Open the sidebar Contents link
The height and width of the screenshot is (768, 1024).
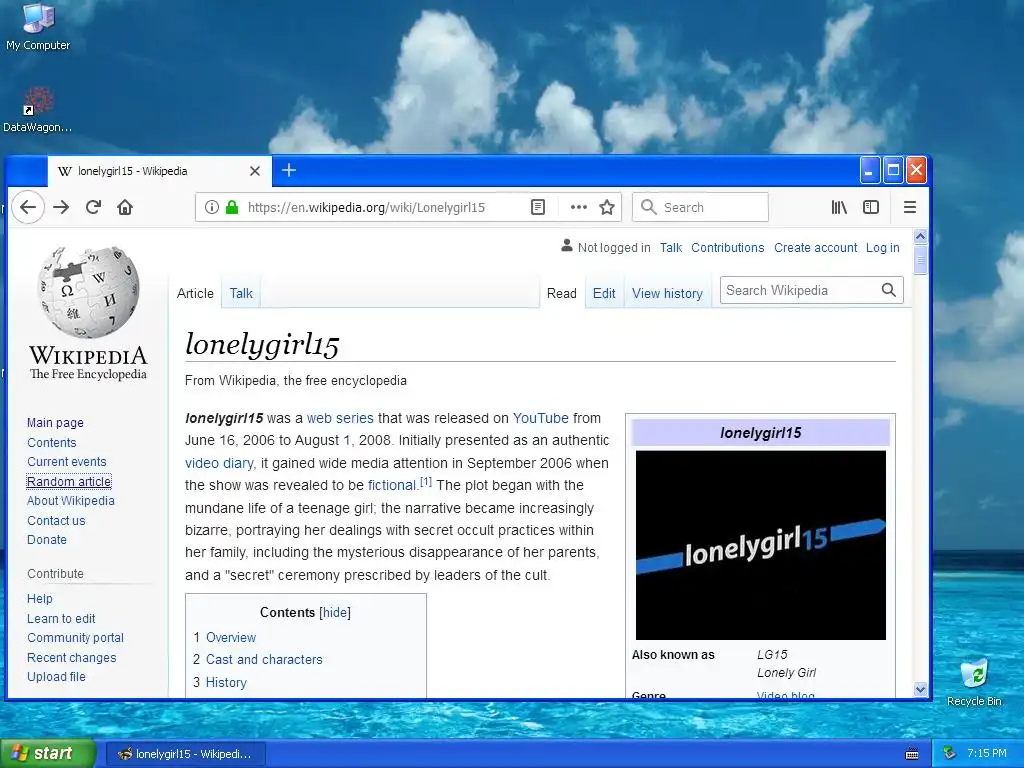tap(52, 442)
